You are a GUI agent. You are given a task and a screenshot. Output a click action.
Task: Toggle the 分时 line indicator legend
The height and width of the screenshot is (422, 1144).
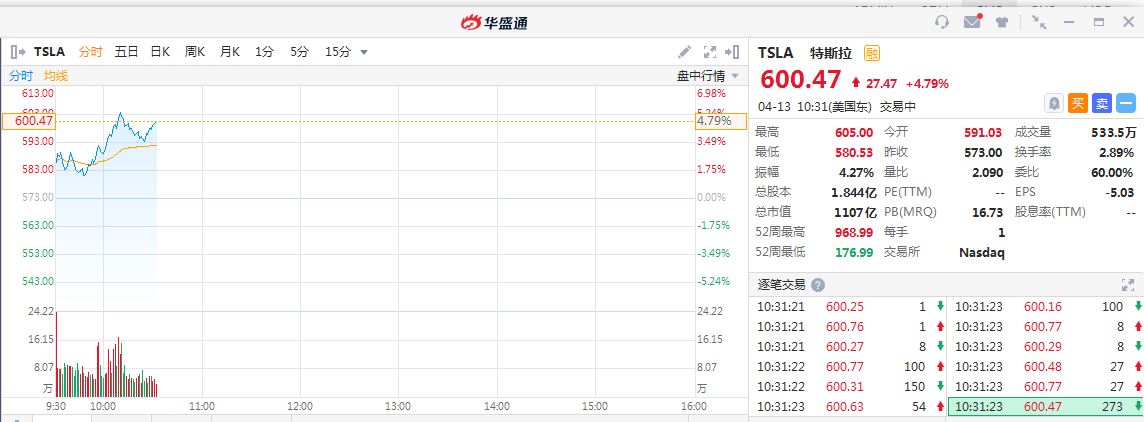click(x=21, y=76)
